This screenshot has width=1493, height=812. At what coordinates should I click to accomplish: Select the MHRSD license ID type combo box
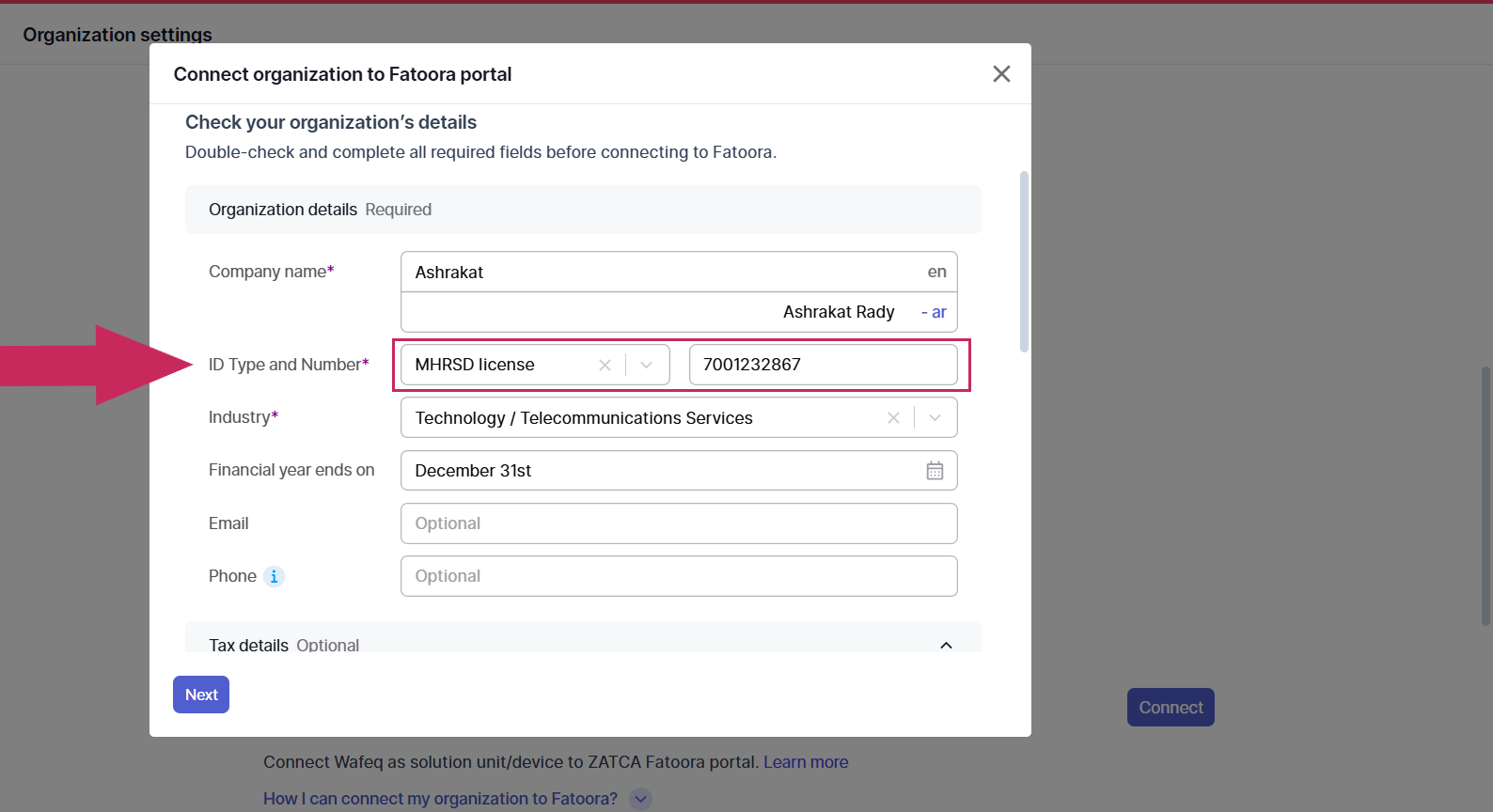(535, 365)
